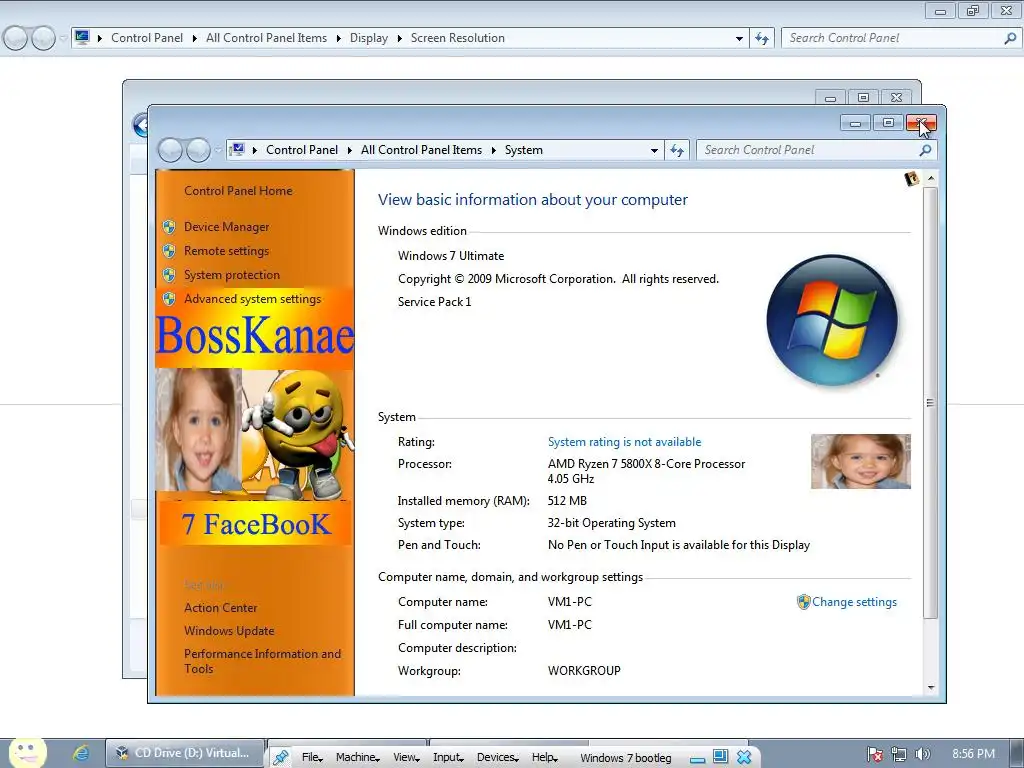The width and height of the screenshot is (1024, 768).
Task: Click the System protection shield icon
Action: 169,275
